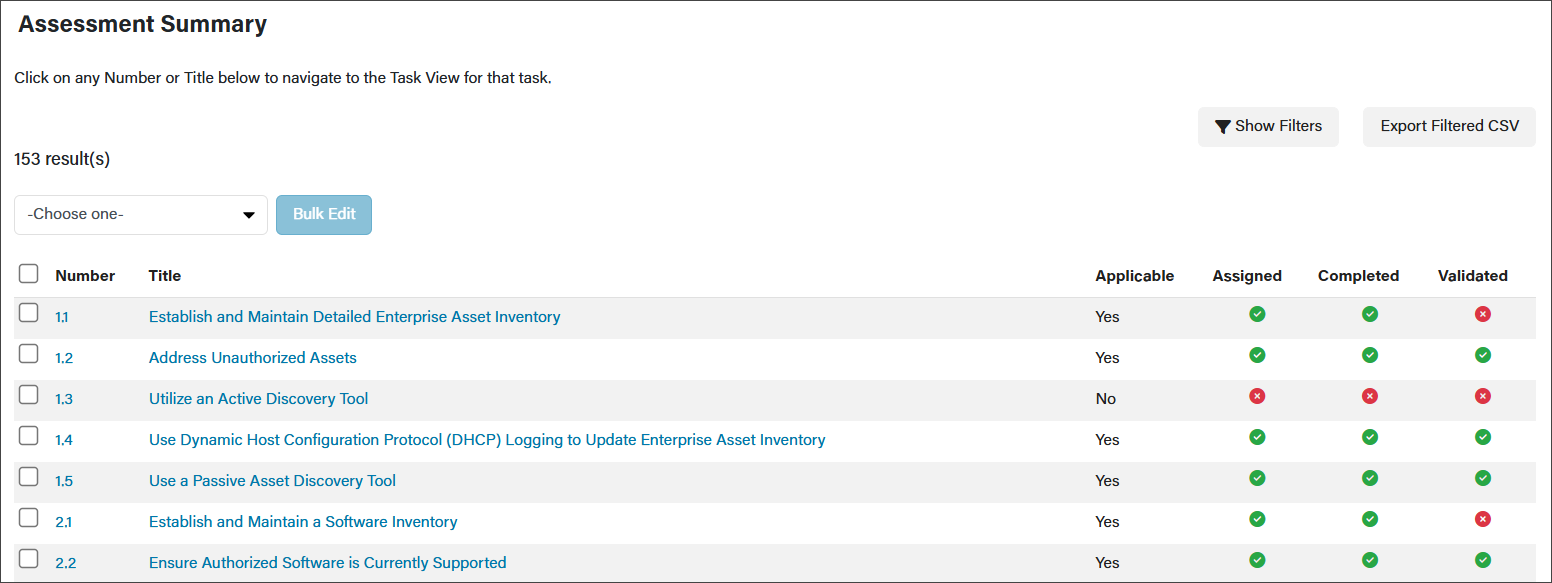Open Utilize an Active Discovery Tool task
The image size is (1552, 583).
coord(258,399)
